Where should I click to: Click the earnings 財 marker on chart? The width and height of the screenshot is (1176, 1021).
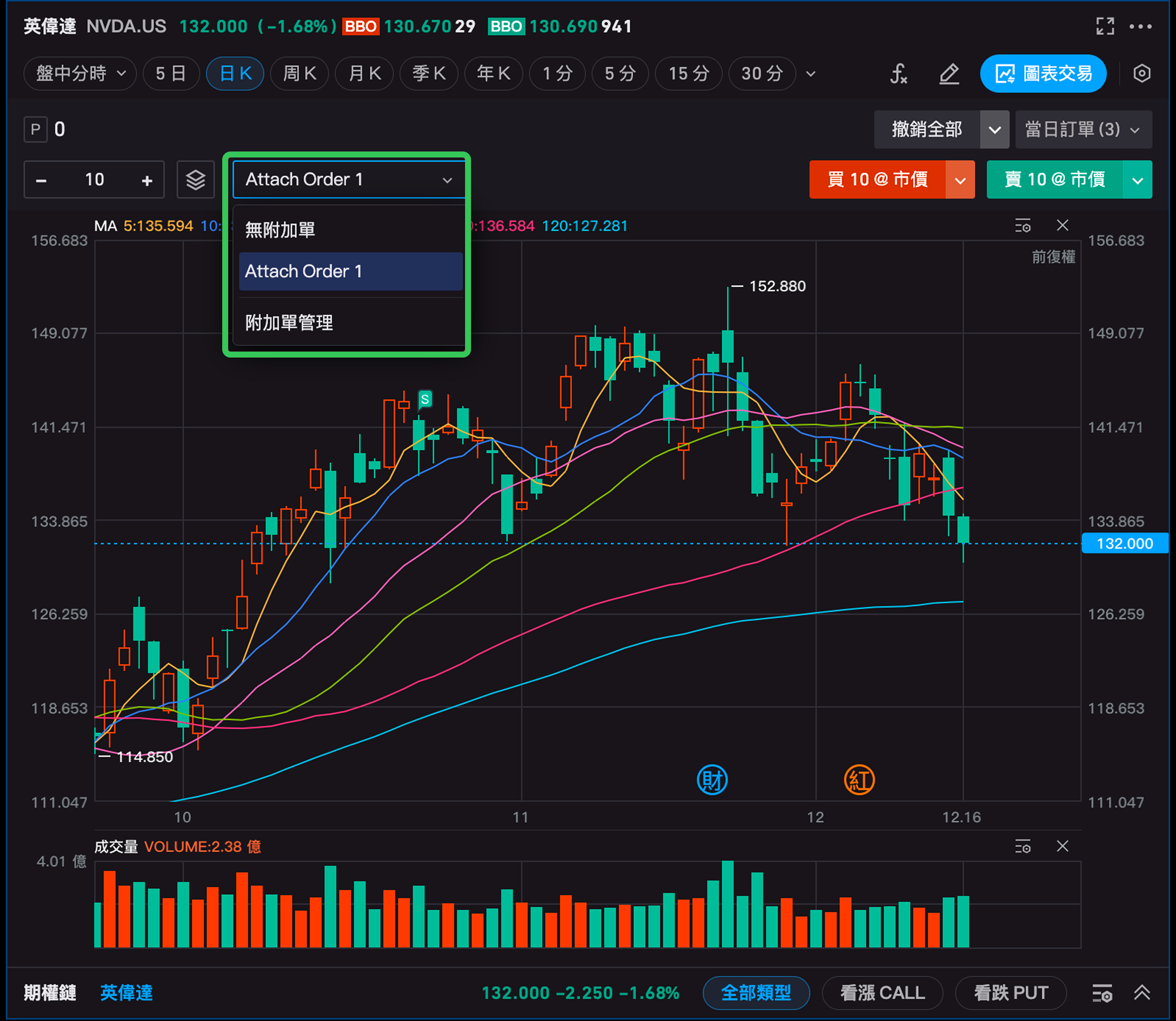(712, 780)
